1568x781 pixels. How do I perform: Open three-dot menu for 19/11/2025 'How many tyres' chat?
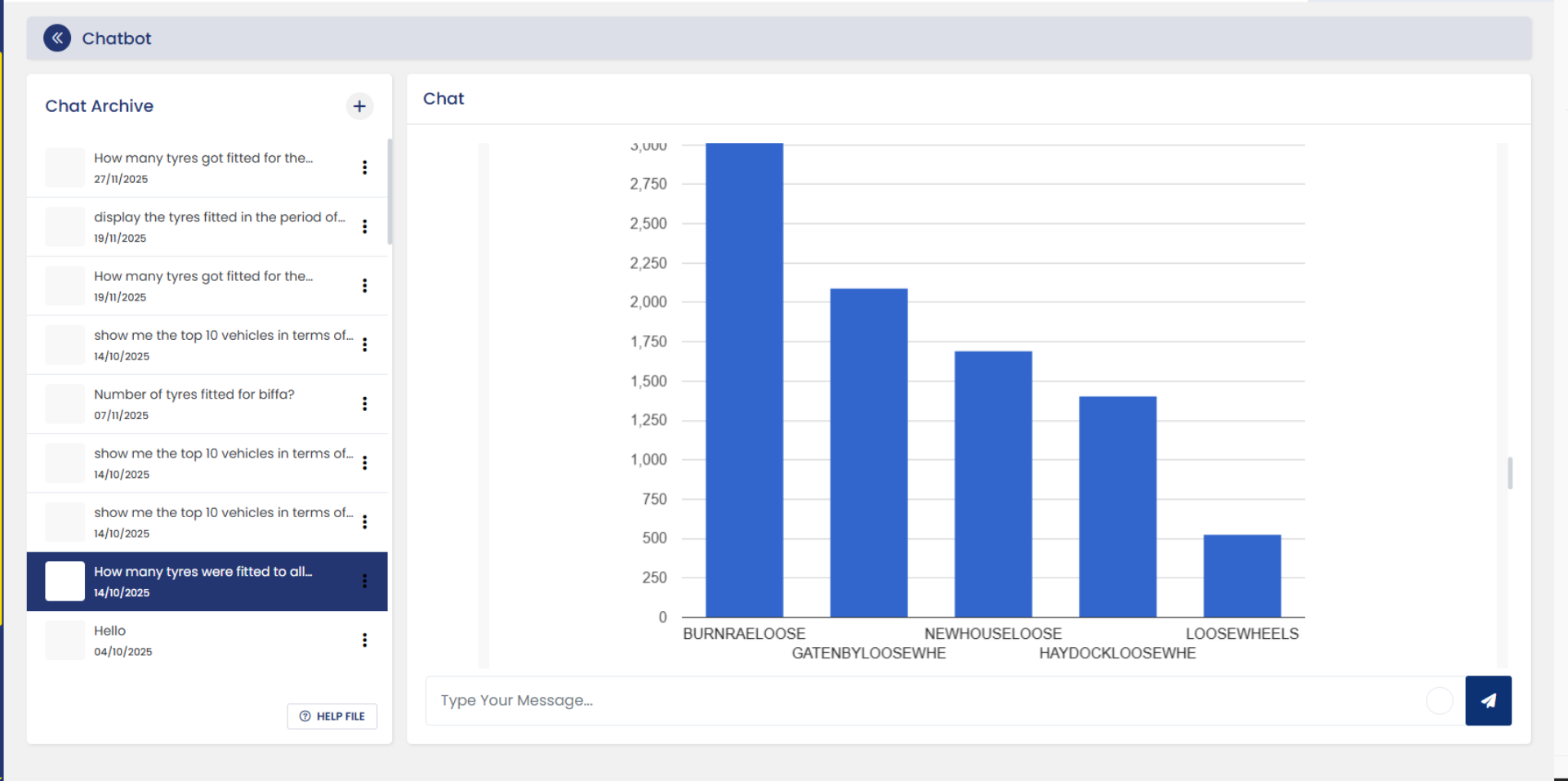click(x=364, y=285)
